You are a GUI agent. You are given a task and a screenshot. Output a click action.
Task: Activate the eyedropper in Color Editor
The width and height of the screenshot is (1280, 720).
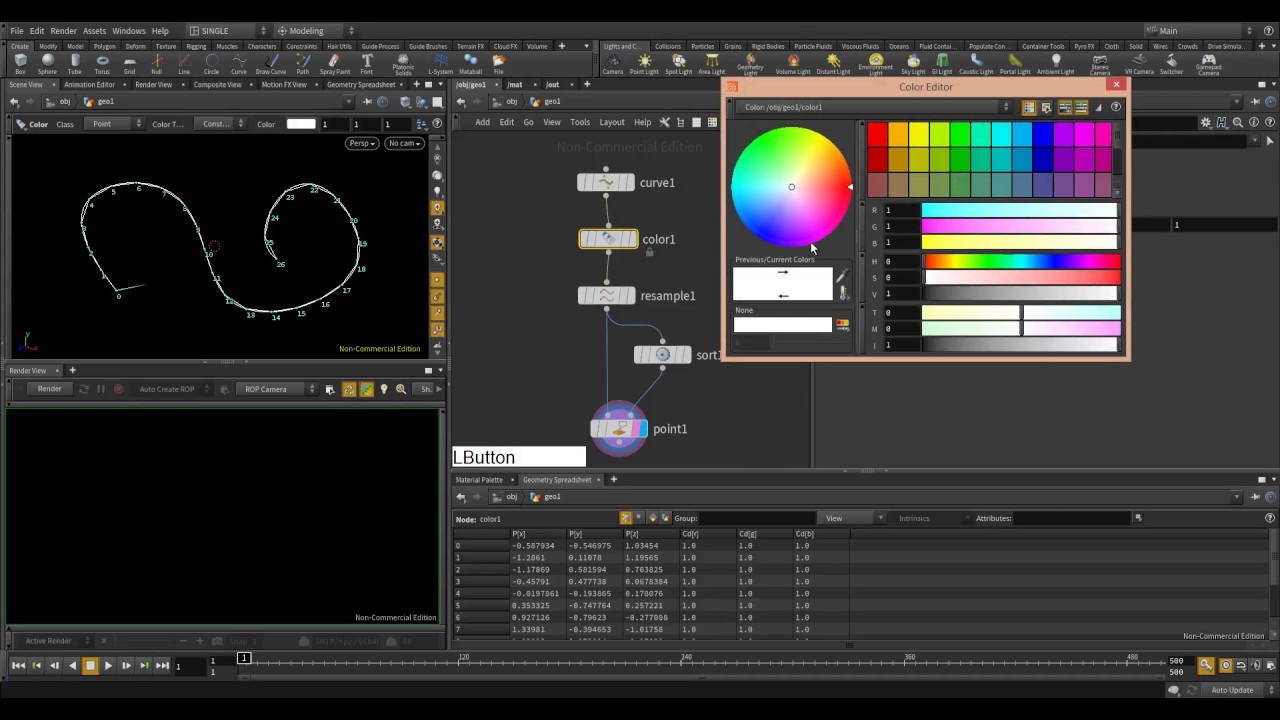click(x=841, y=276)
